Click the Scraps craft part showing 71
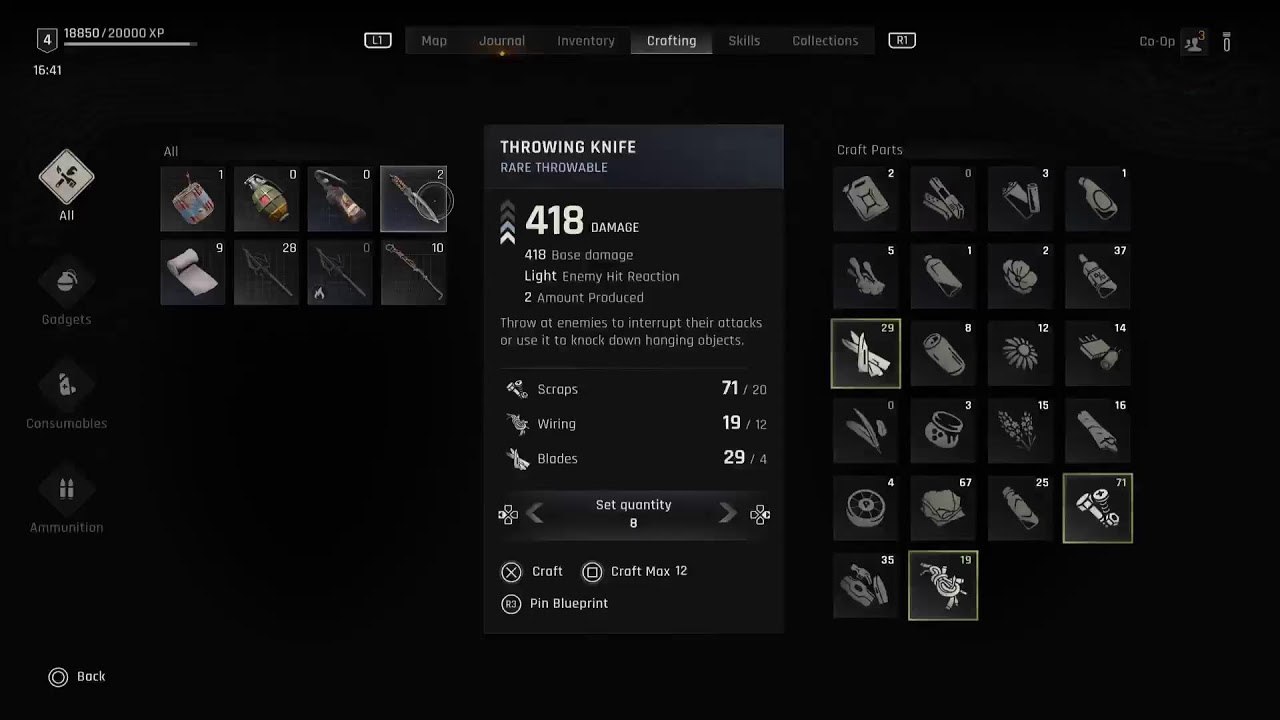 [x=1098, y=508]
